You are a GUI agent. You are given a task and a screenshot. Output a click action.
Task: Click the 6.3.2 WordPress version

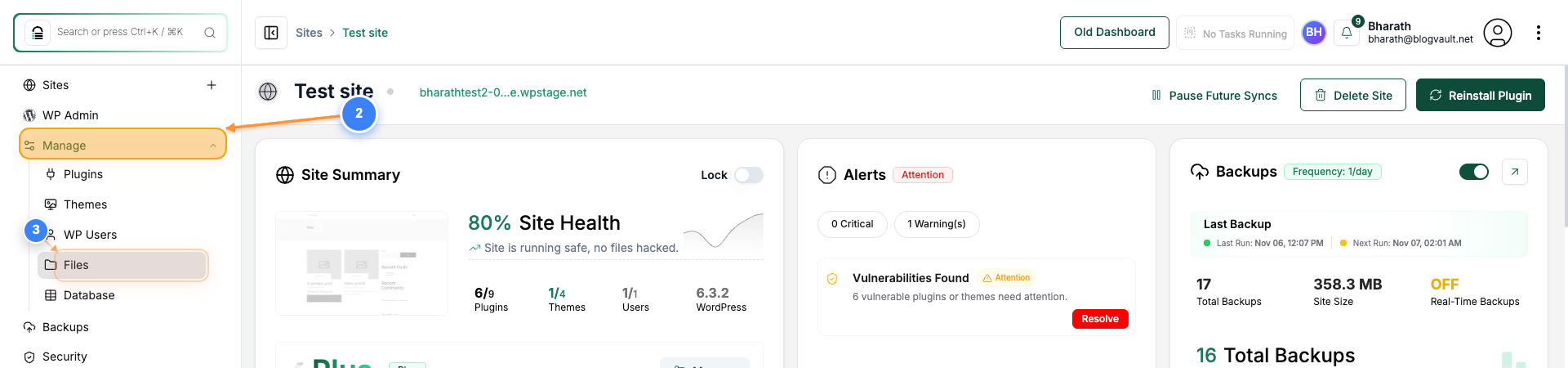(x=721, y=299)
